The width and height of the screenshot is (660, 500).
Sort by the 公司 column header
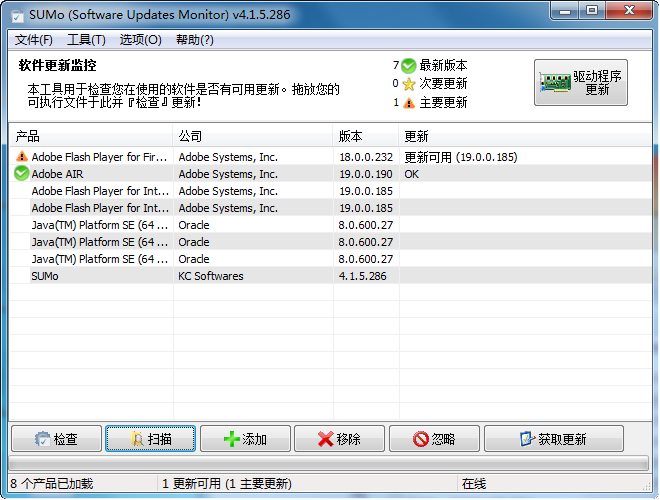(253, 136)
